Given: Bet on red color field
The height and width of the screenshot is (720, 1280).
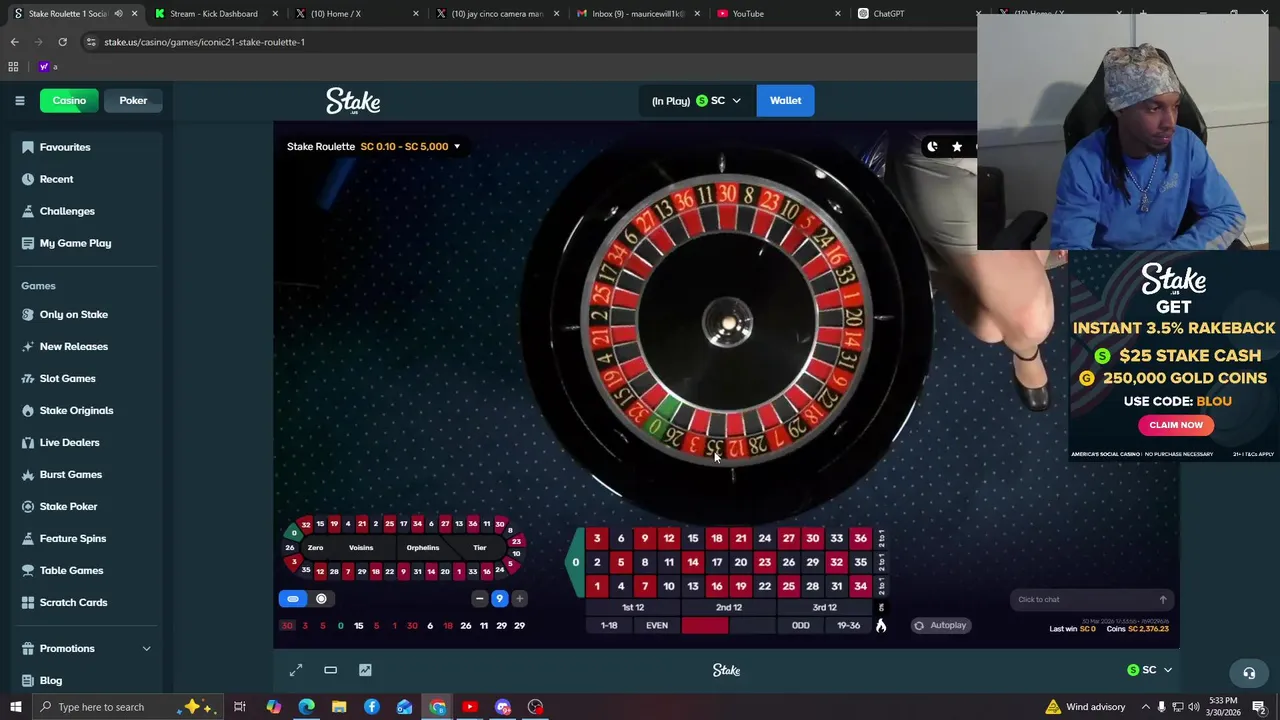Looking at the screenshot, I should [x=705, y=625].
